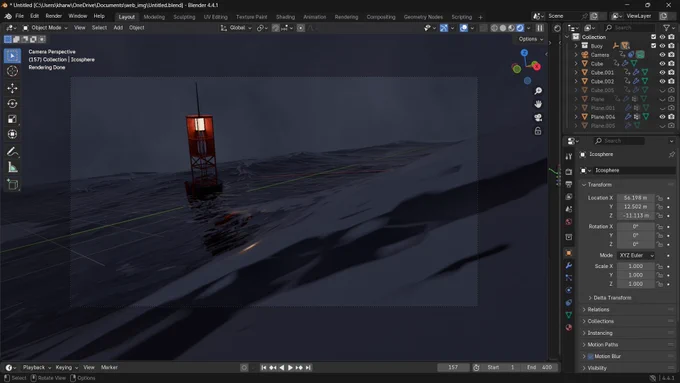The image size is (680, 383).
Task: Switch to the Shading workspace tab
Action: click(x=285, y=17)
